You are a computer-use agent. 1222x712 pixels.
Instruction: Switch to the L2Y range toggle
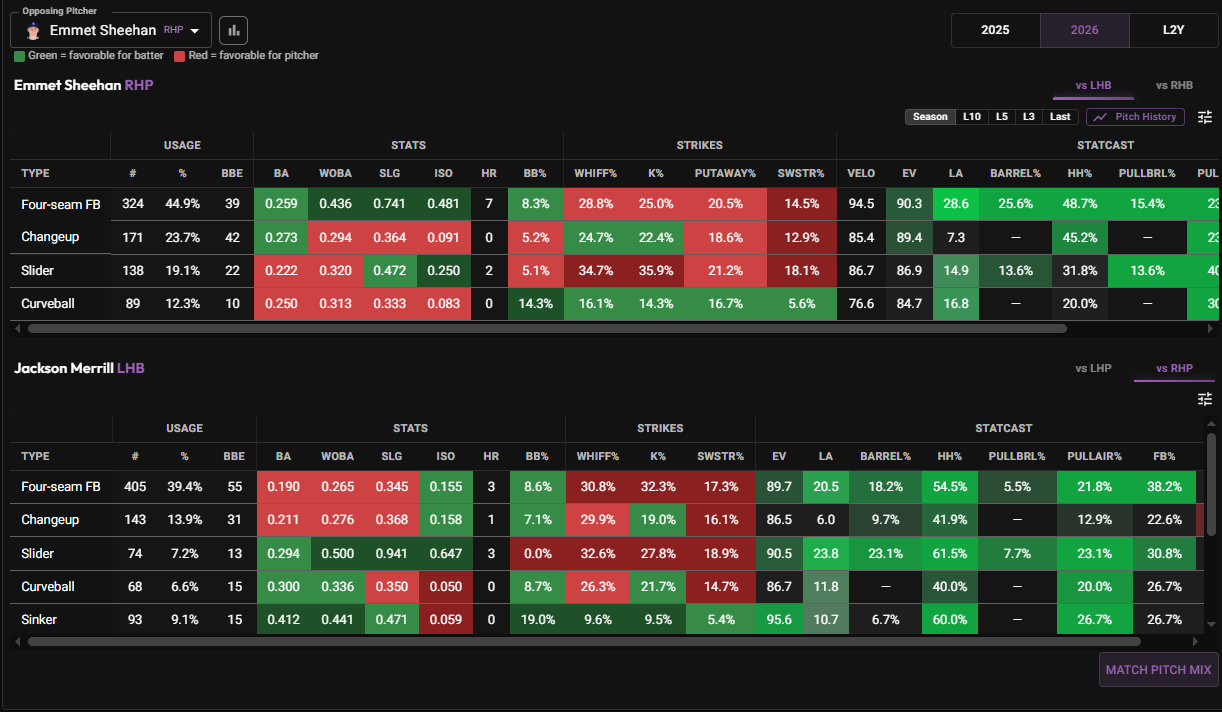click(x=1173, y=30)
